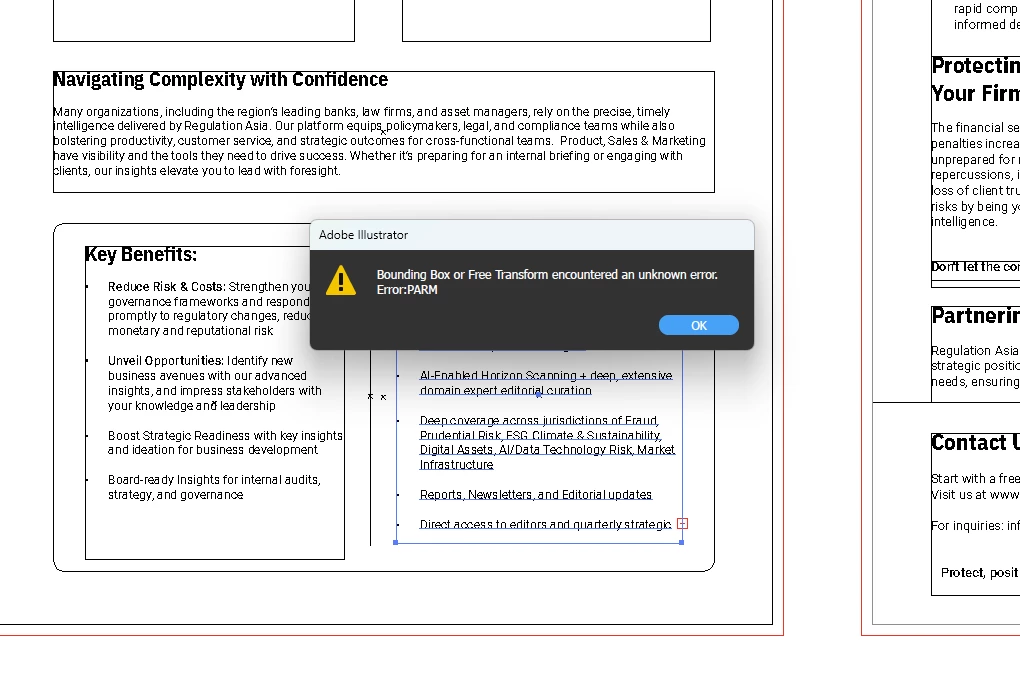The image size is (1020, 686).
Task: Click the bottom-right handle of the selected text frame
Action: click(x=682, y=542)
